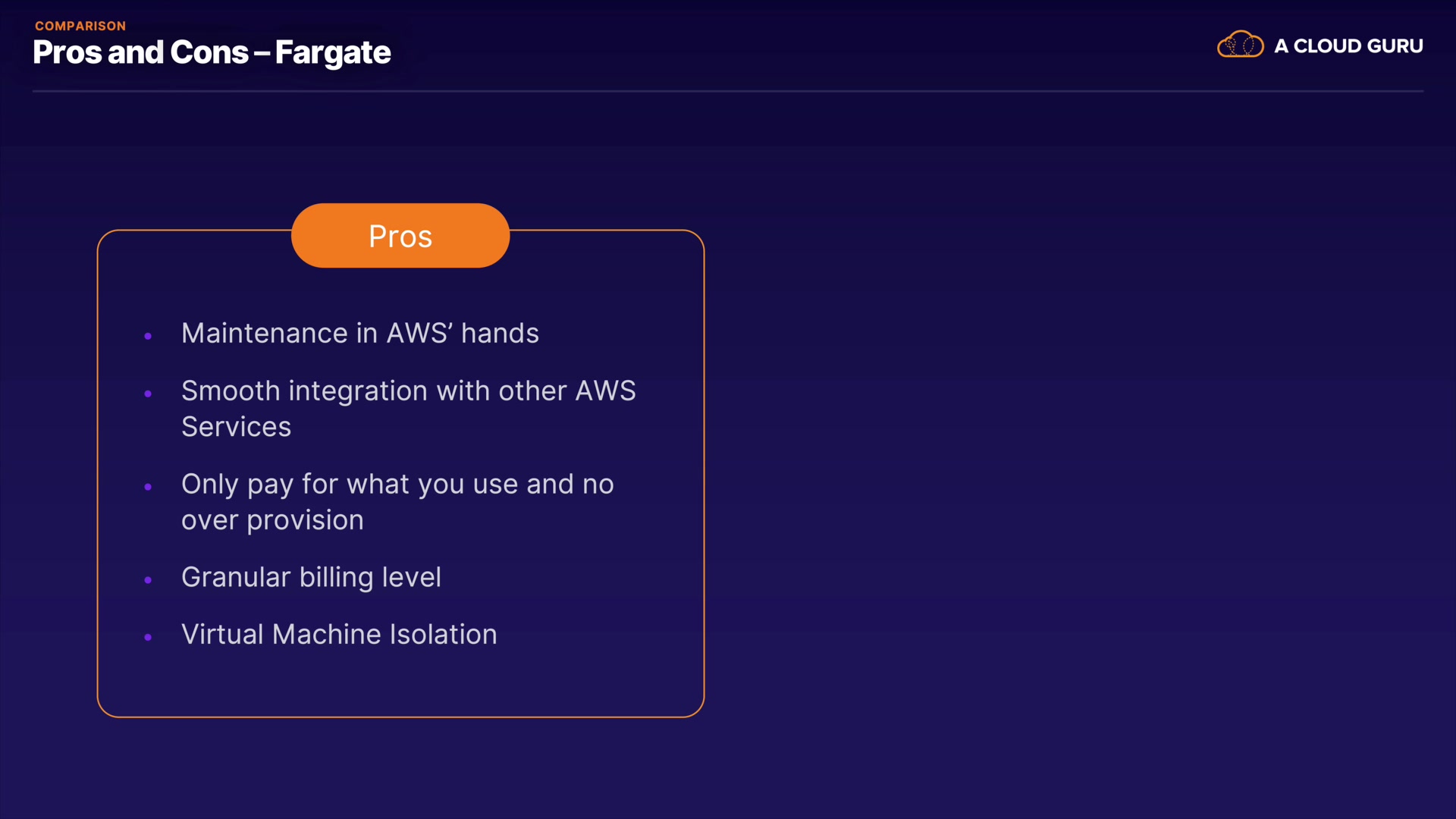The width and height of the screenshot is (1456, 819).
Task: Click the word Fargate in the slide title
Action: click(x=332, y=52)
